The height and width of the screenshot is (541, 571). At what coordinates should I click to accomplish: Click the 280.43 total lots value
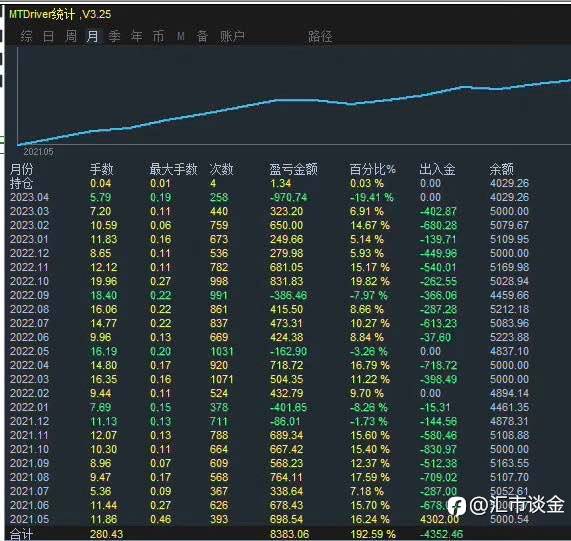click(107, 534)
